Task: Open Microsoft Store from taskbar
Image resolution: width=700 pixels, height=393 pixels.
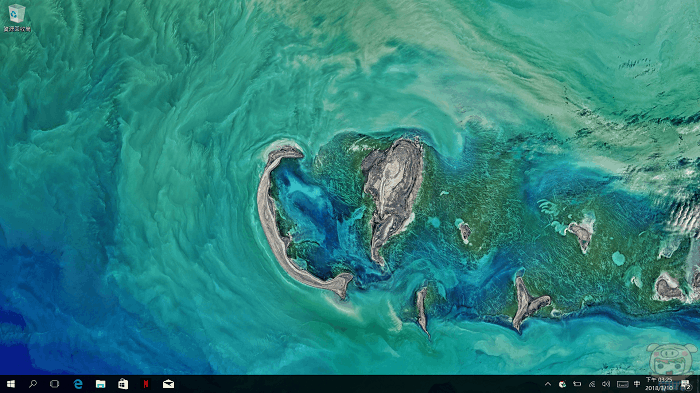Action: (x=123, y=384)
